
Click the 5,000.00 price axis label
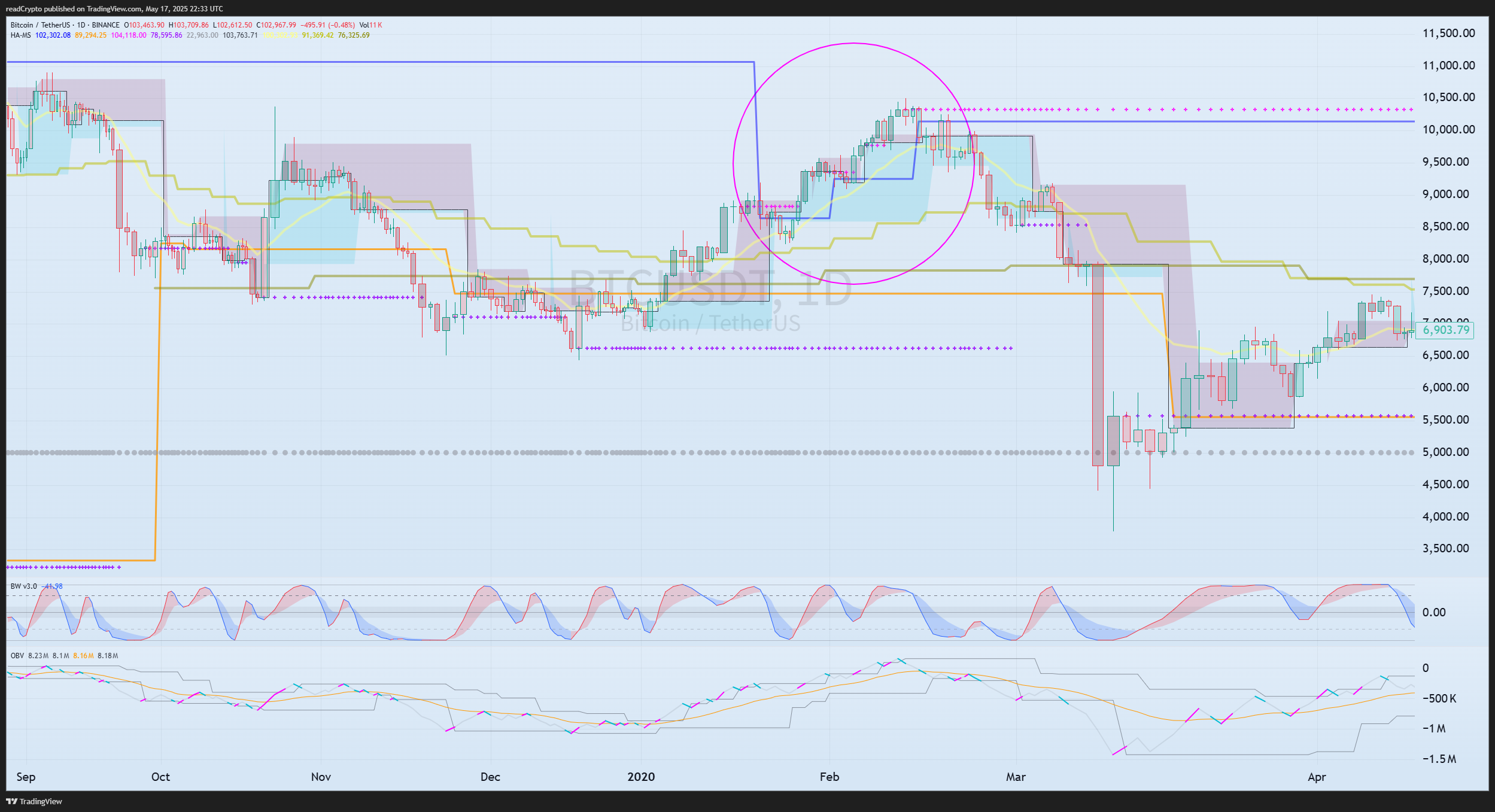coord(1445,452)
